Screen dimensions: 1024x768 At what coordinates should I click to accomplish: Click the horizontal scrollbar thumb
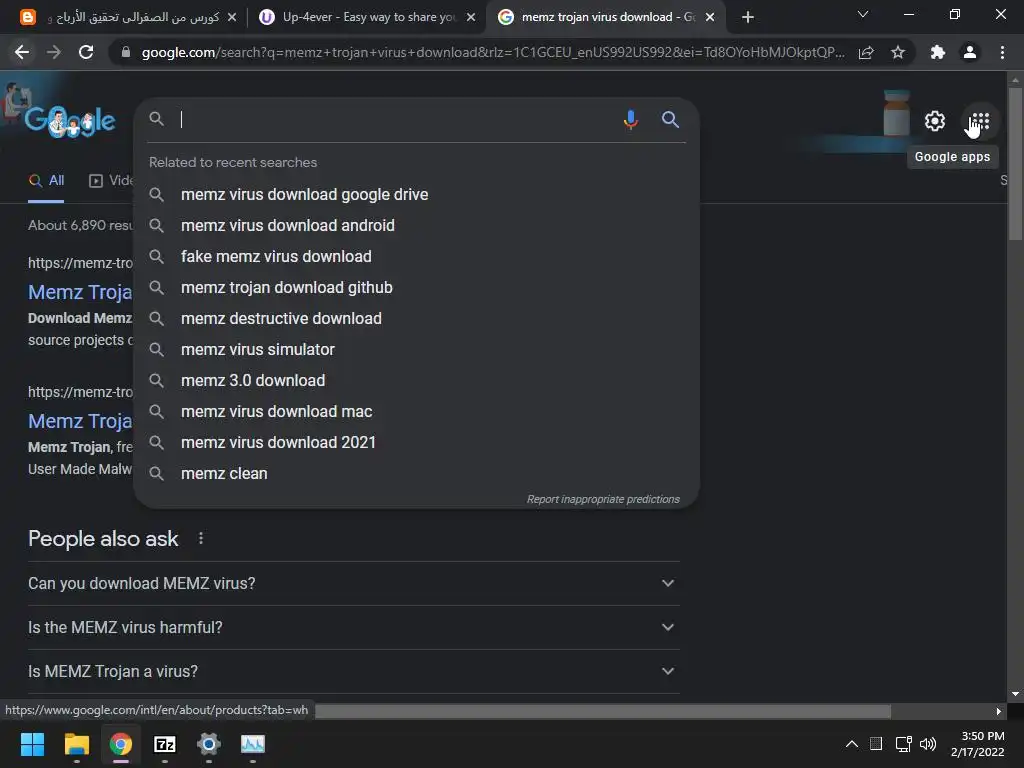pyautogui.click(x=603, y=711)
